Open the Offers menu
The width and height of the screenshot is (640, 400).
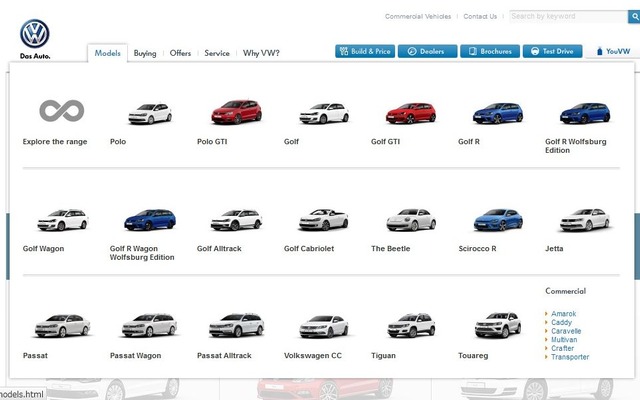click(x=180, y=53)
